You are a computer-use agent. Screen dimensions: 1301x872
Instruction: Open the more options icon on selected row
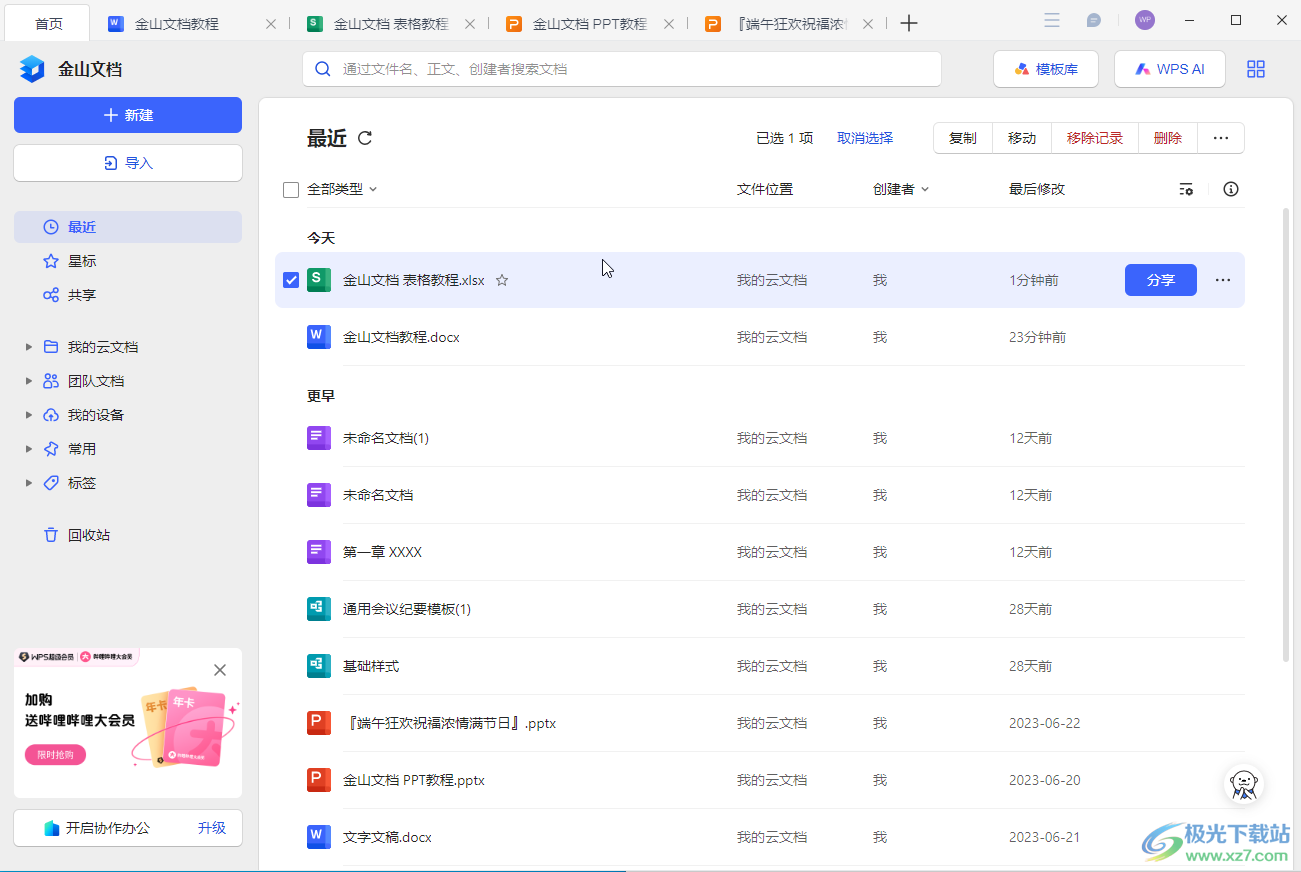[1223, 280]
